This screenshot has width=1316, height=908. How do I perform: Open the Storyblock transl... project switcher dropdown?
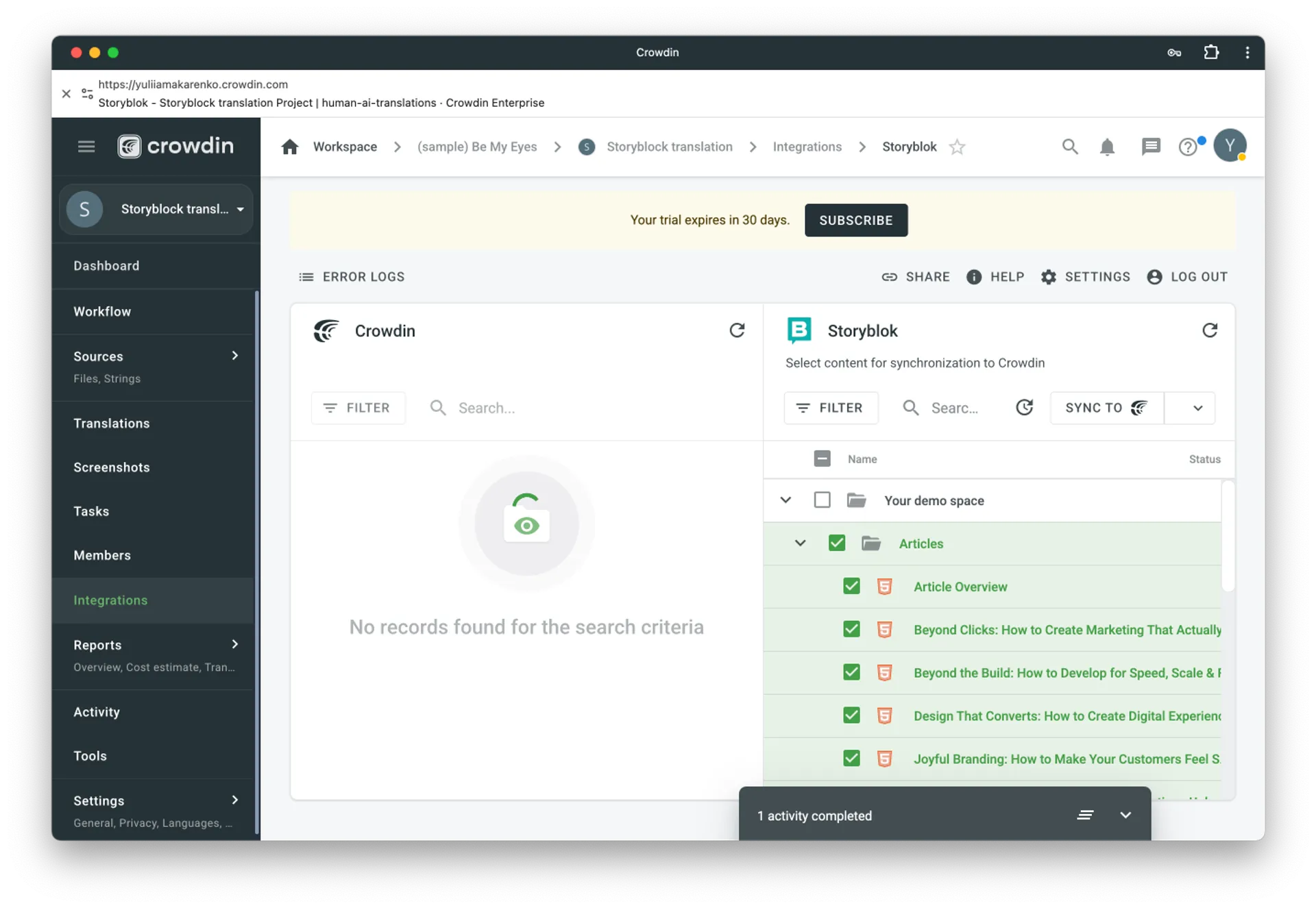[x=156, y=209]
